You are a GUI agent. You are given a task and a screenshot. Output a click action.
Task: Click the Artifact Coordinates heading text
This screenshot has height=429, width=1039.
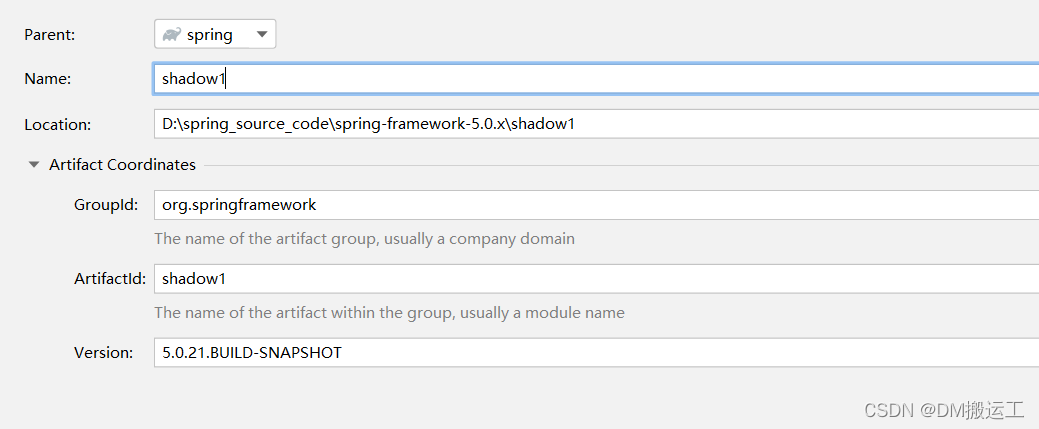pos(123,164)
